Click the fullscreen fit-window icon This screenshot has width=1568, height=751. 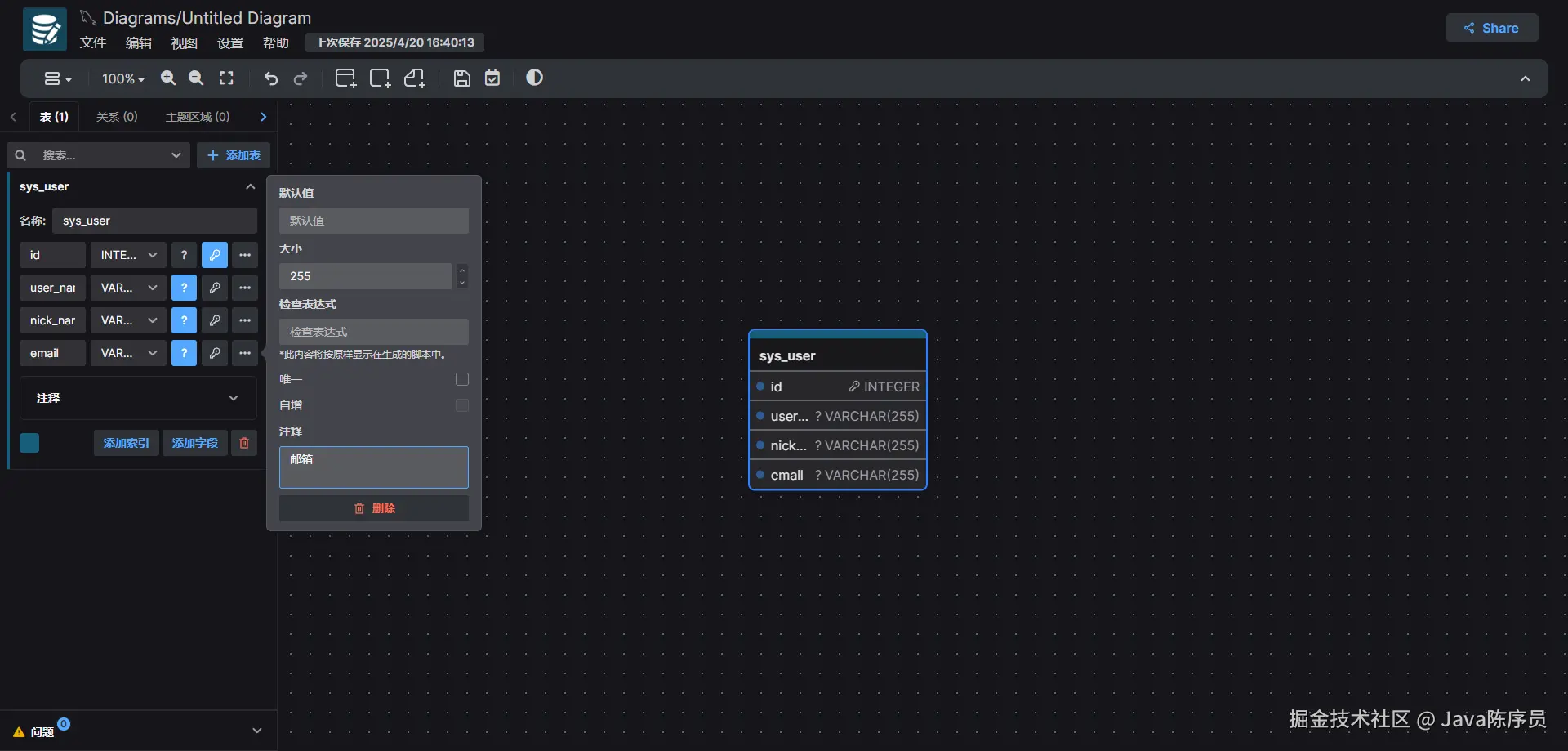coord(226,78)
